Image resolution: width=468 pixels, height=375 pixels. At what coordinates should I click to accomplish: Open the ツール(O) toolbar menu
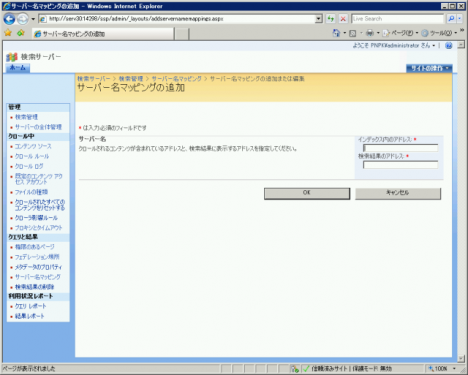click(439, 33)
